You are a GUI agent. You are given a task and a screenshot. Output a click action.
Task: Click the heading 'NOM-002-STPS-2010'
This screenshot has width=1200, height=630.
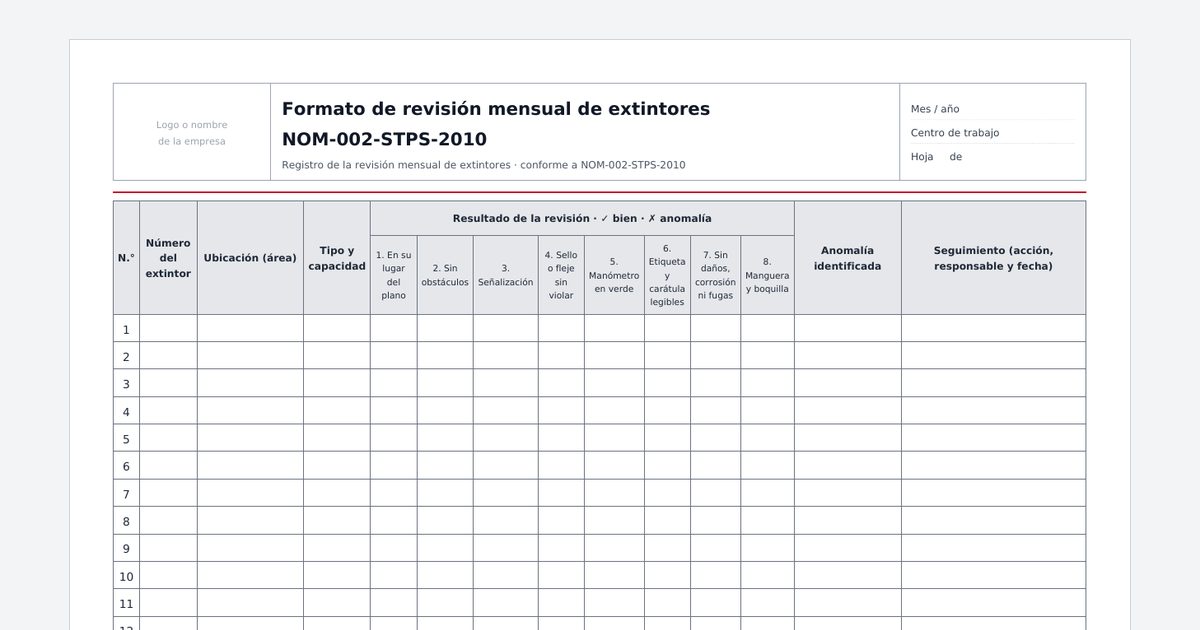coord(384,139)
